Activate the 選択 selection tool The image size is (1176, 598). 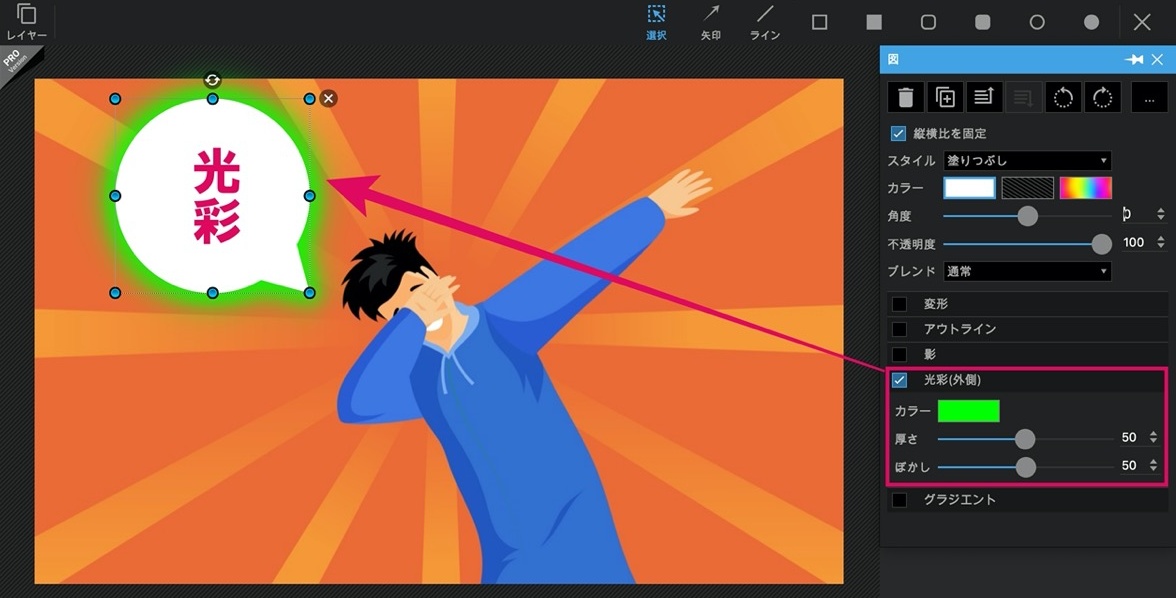tap(656, 22)
